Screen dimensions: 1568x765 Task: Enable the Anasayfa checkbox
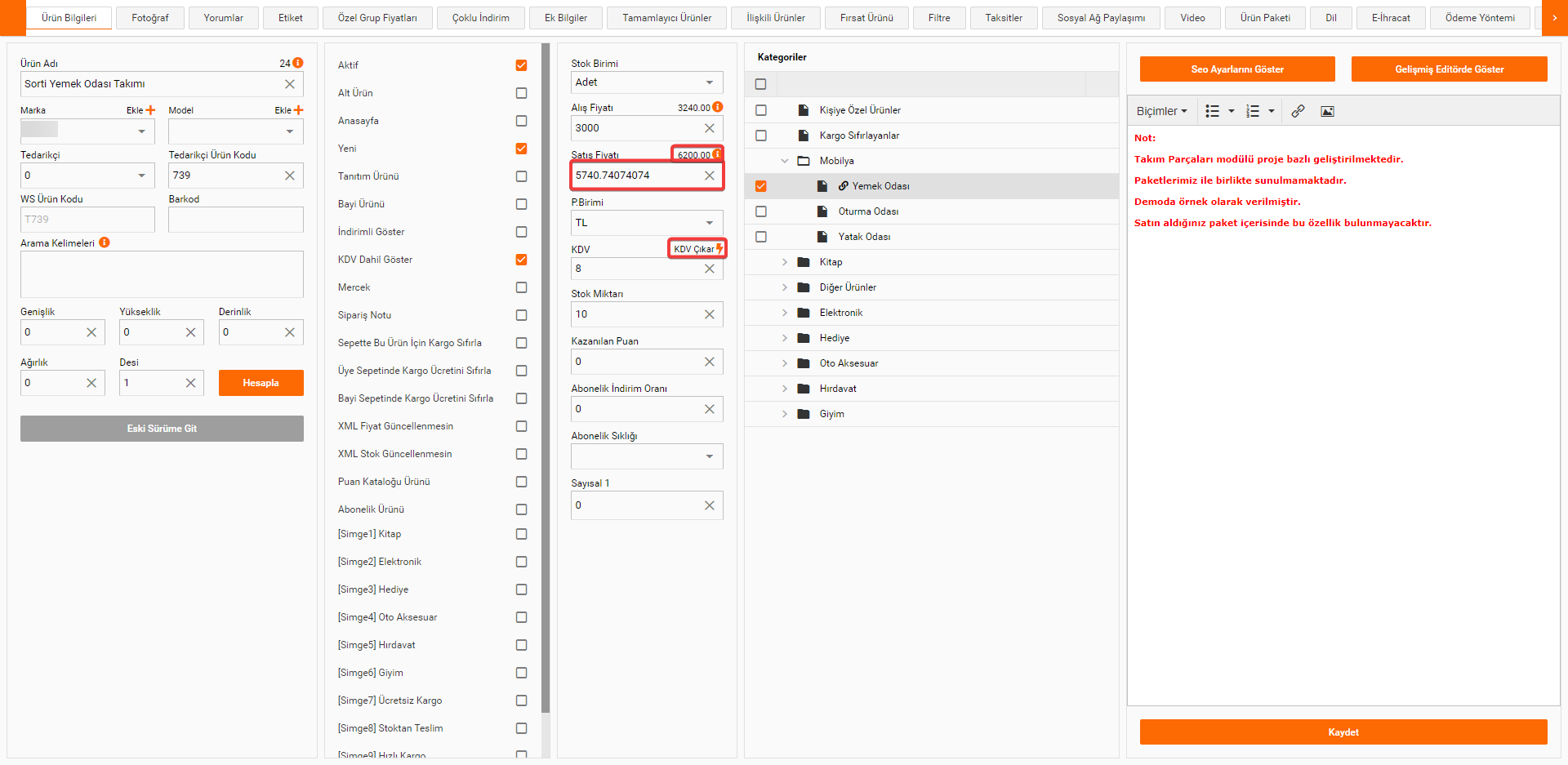pyautogui.click(x=521, y=121)
